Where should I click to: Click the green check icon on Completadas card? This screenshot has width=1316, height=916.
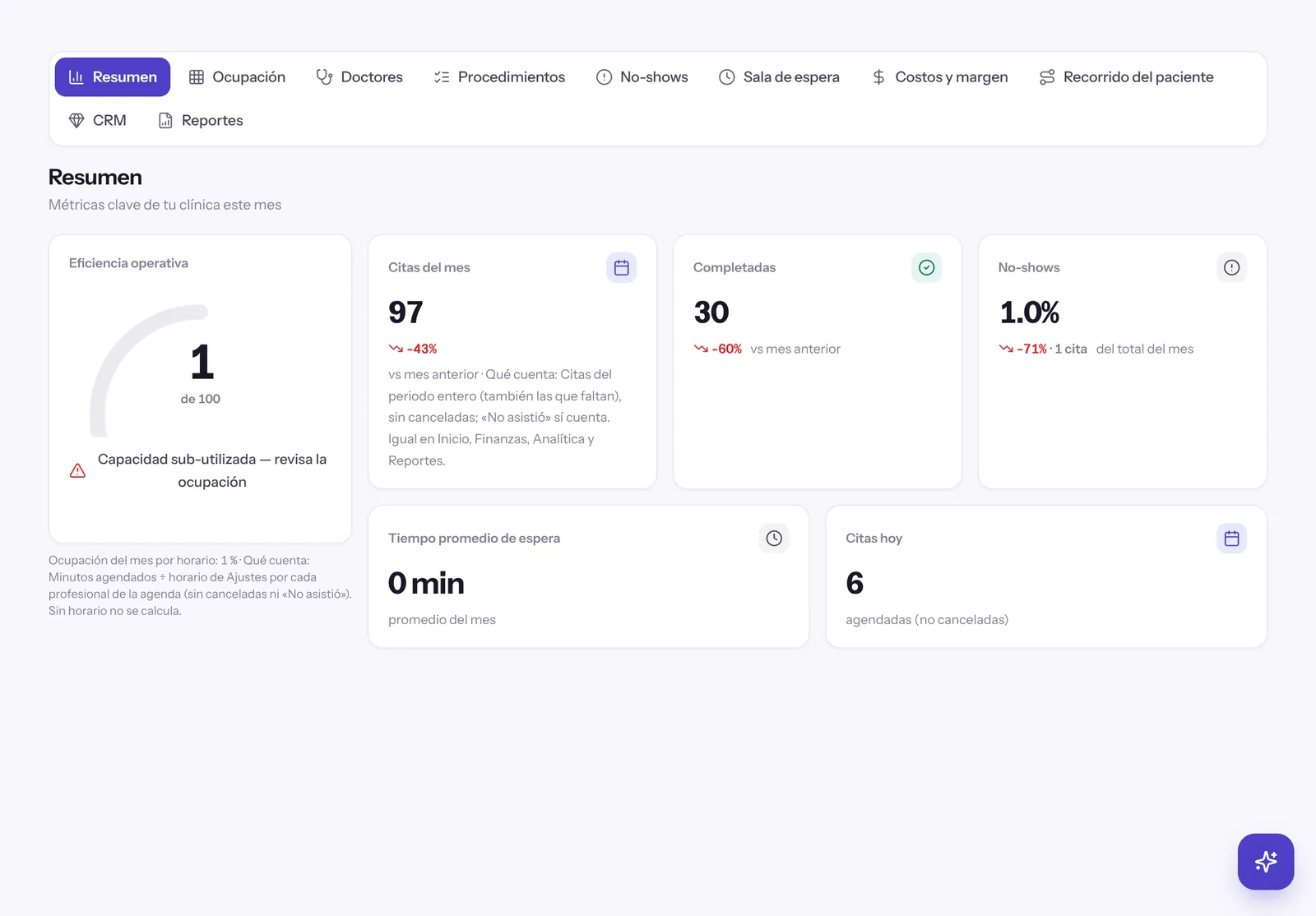[x=927, y=267]
